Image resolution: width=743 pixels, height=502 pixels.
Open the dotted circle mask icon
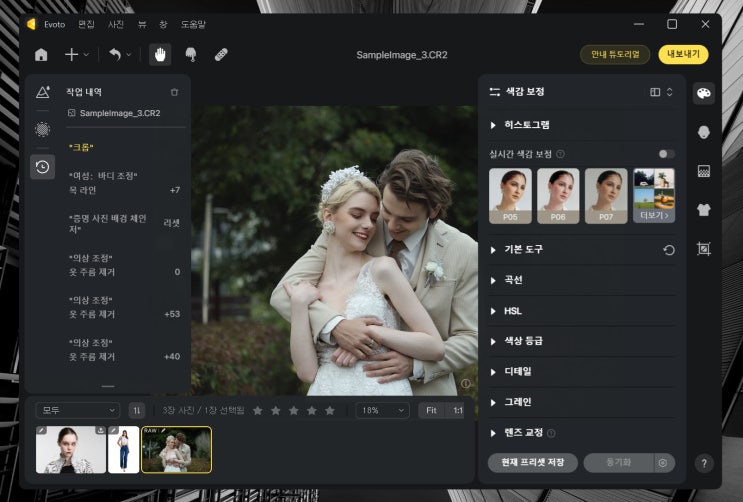[43, 129]
